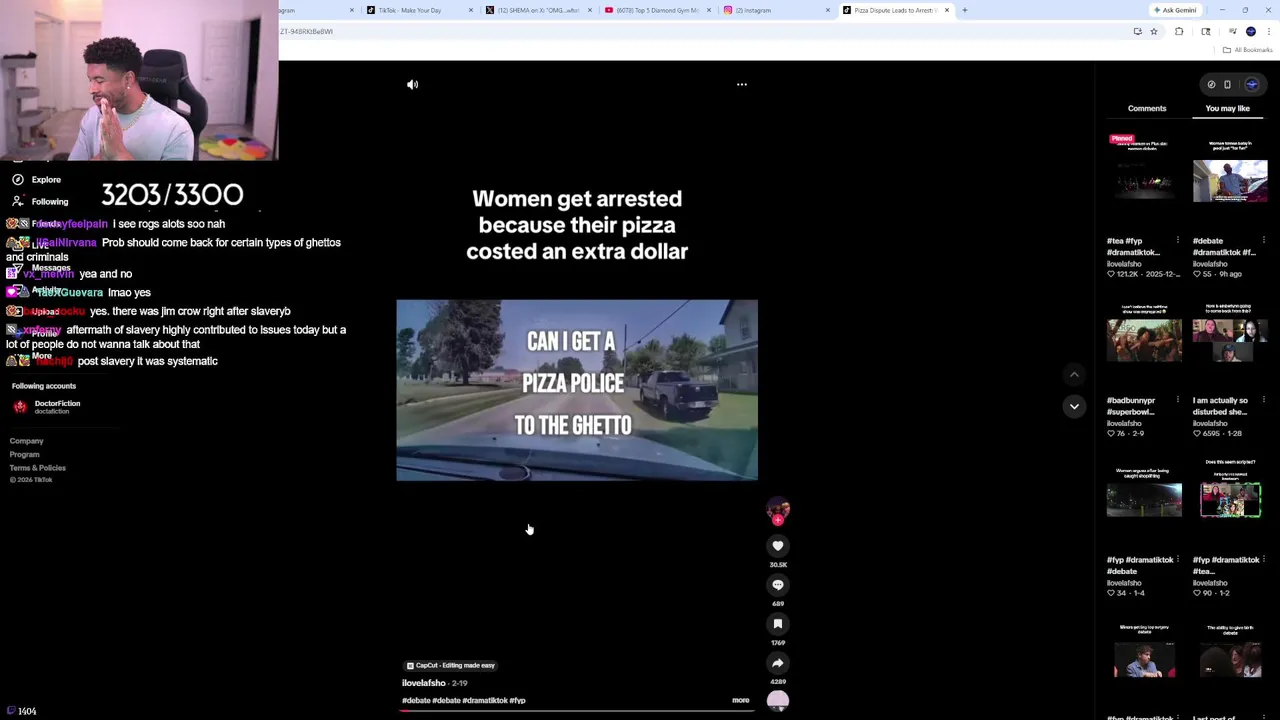This screenshot has width=1280, height=720.
Task: Open the man tossing baby in pool thumbnail
Action: 1230,180
